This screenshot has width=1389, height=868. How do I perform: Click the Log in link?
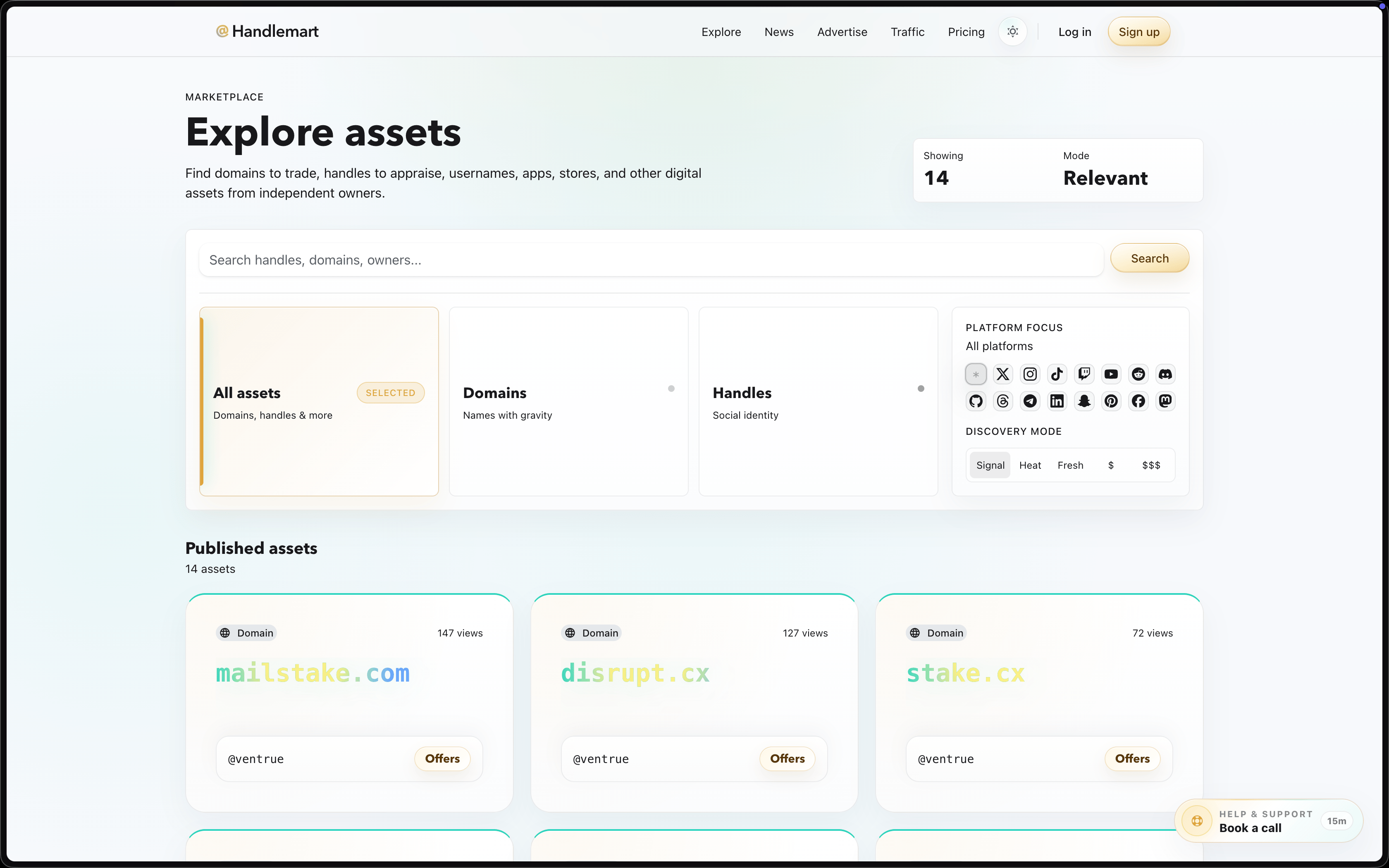1074,32
